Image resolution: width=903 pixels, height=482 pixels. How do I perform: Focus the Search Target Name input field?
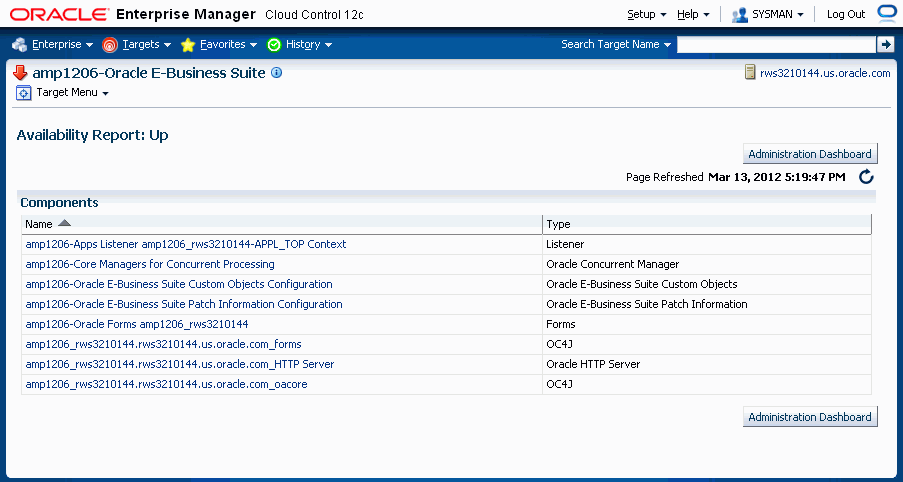click(x=776, y=44)
